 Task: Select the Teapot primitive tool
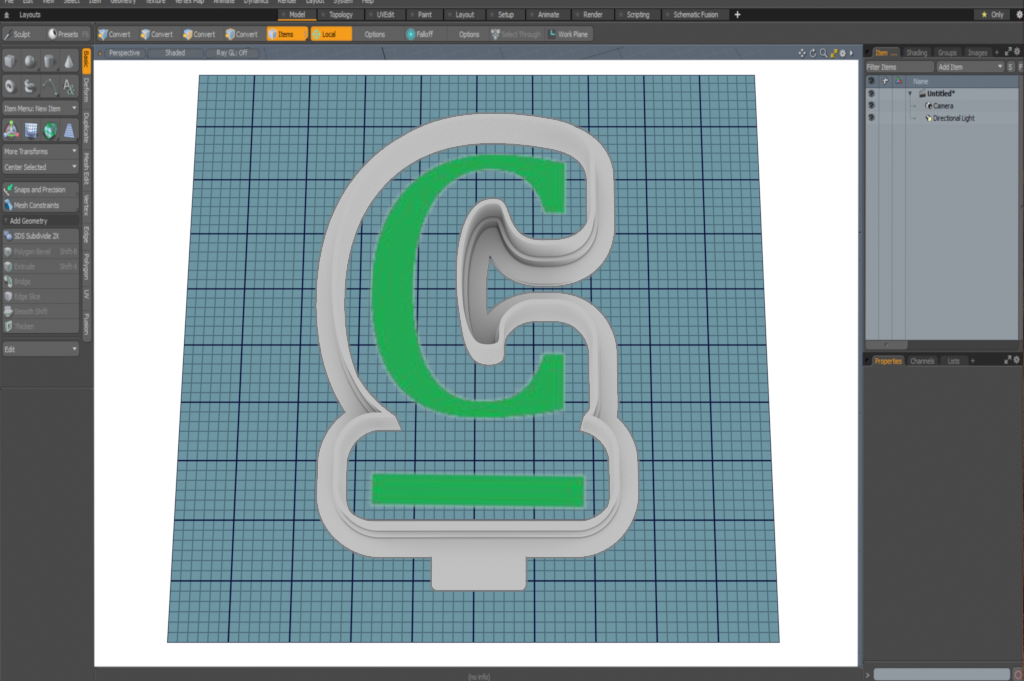click(29, 86)
